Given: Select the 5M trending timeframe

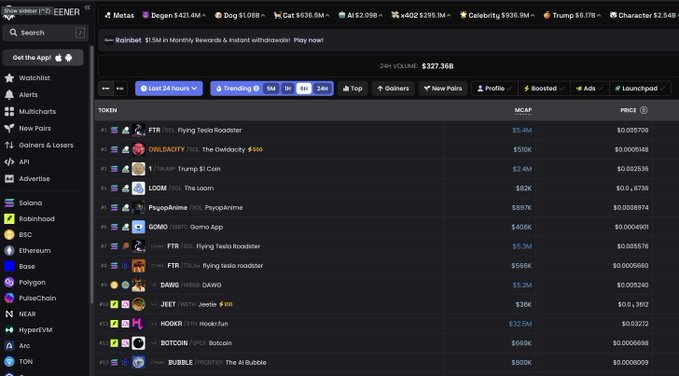Looking at the screenshot, I should (271, 88).
